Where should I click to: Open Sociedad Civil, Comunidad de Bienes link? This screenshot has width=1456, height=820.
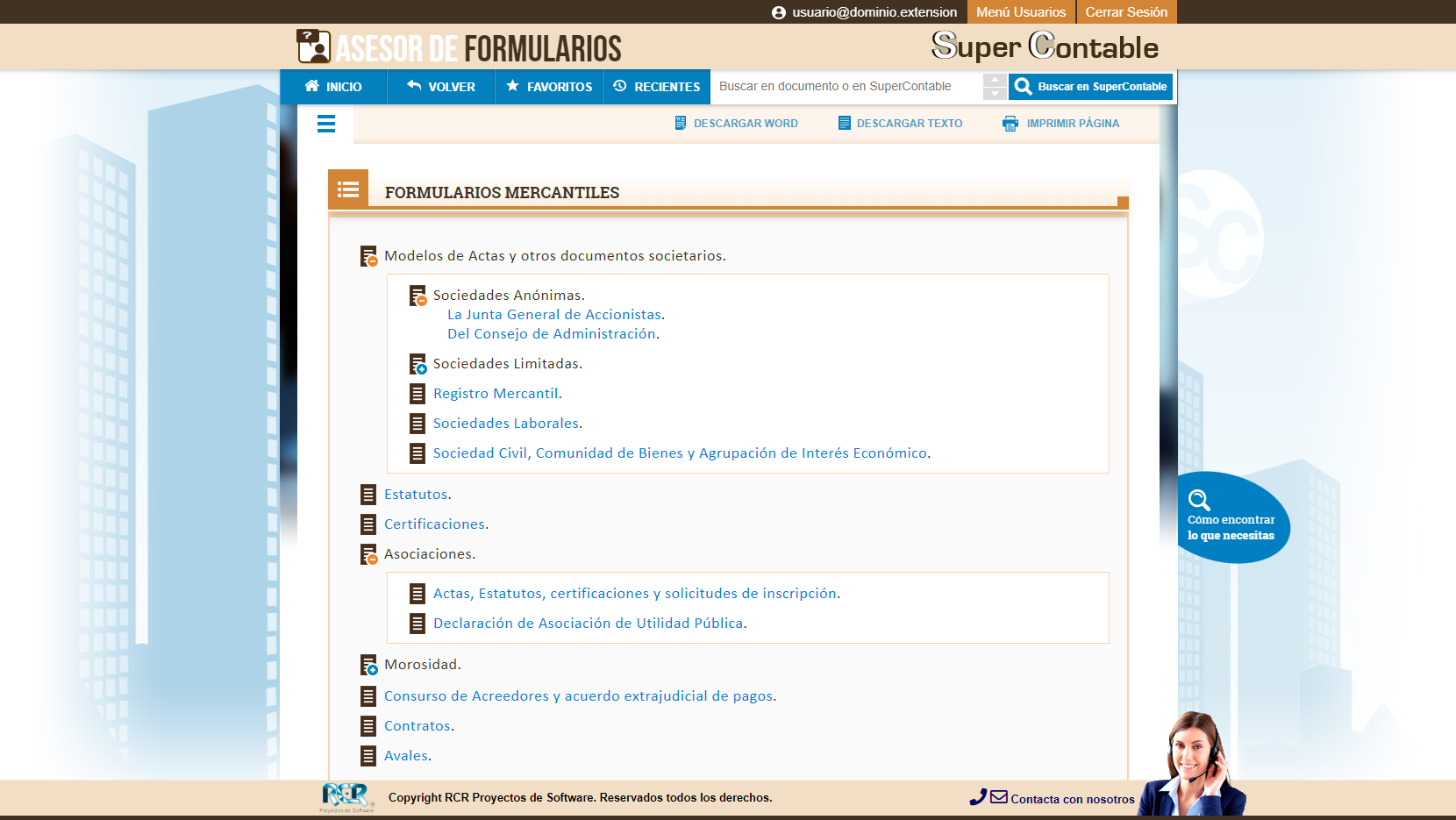point(680,453)
